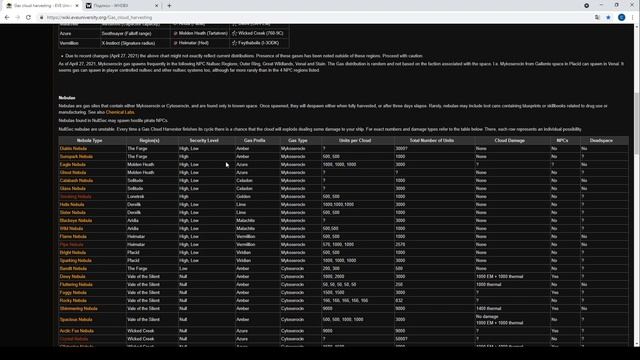The width and height of the screenshot is (640, 360).
Task: Open the Sunspark Nebula link
Action: [x=76, y=156]
